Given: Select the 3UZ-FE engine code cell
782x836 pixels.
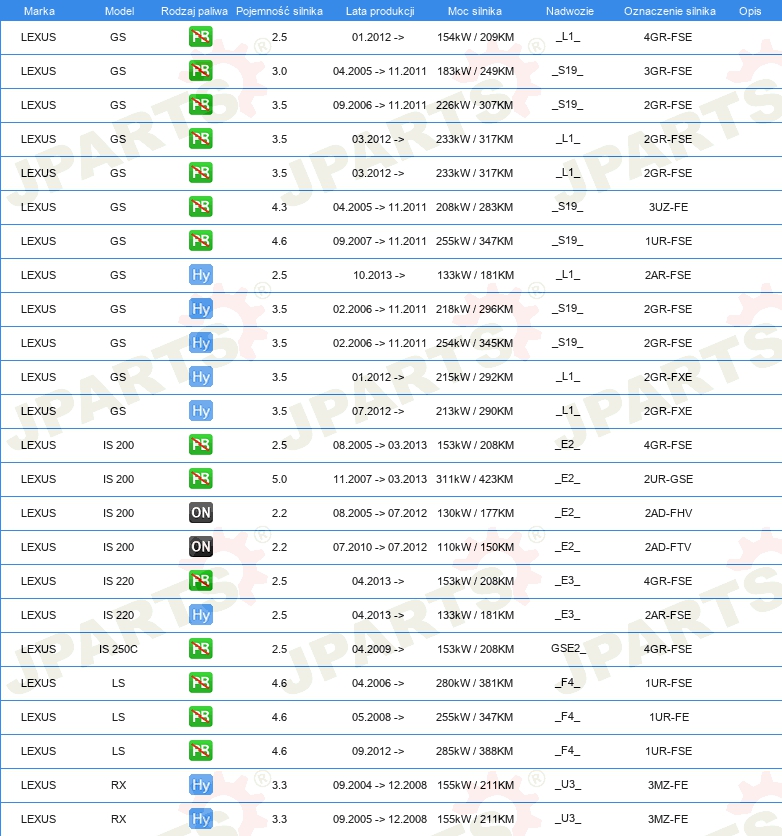Looking at the screenshot, I should 668,207.
